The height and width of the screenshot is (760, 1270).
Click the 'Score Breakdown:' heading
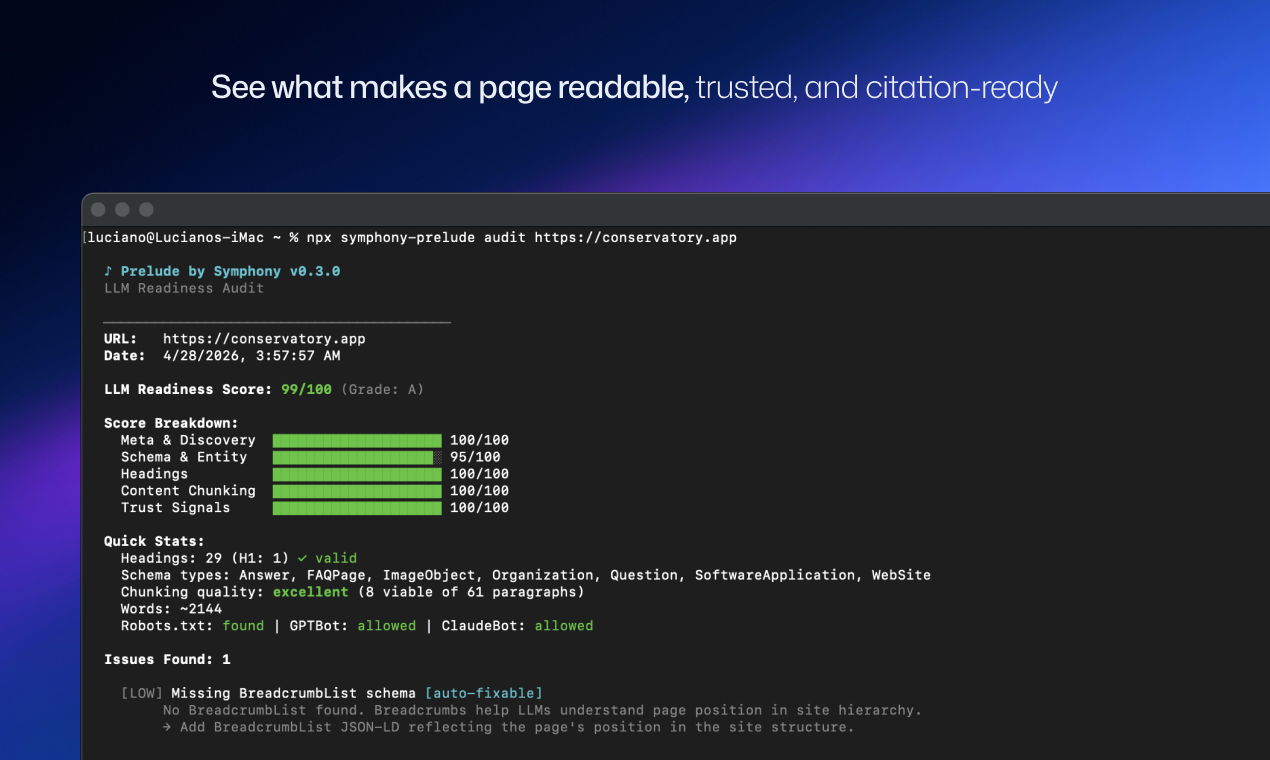[171, 423]
